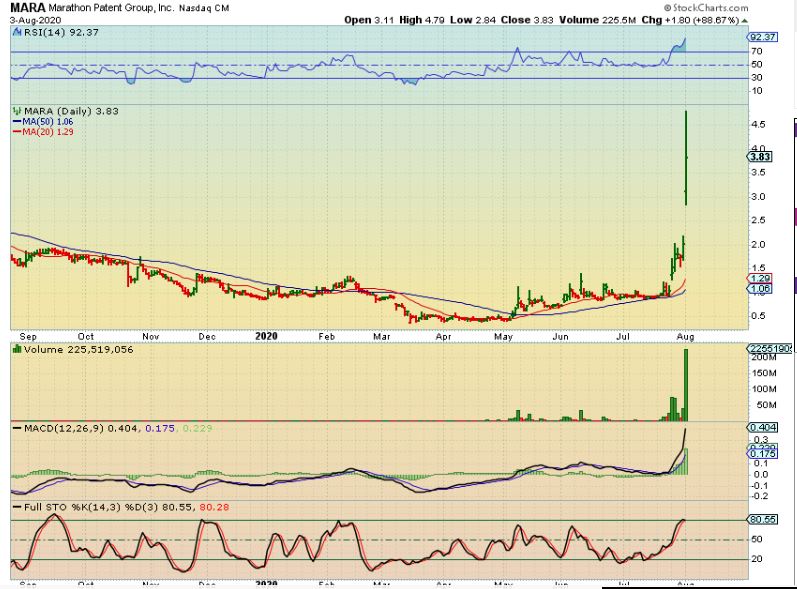Click the 0.404 MACD value flag
This screenshot has width=797, height=589.
point(763,428)
